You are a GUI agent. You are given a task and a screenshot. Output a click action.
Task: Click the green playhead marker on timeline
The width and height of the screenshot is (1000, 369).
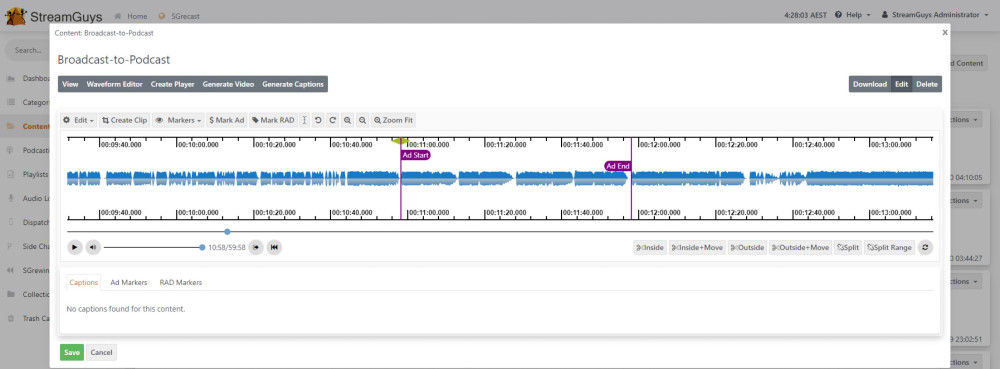coord(400,140)
